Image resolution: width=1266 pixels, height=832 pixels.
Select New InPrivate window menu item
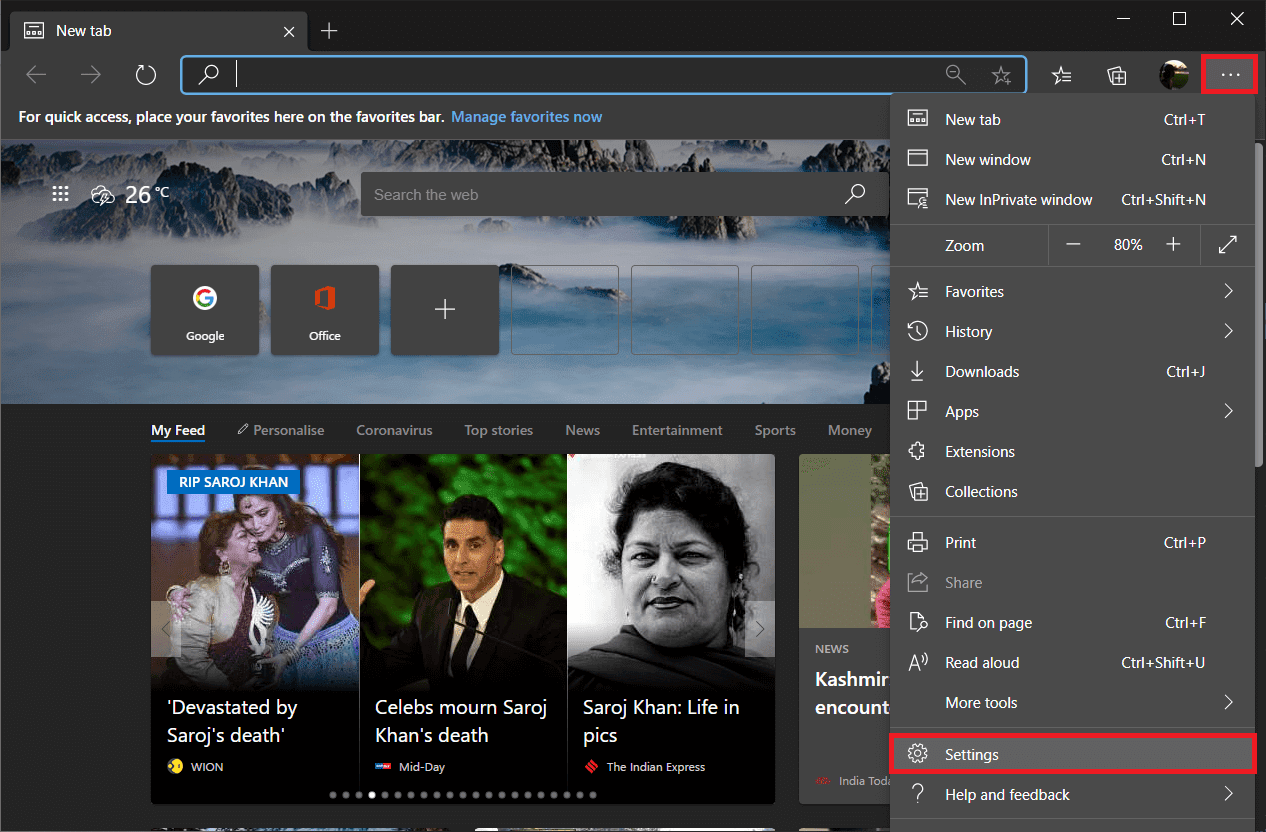point(1018,200)
